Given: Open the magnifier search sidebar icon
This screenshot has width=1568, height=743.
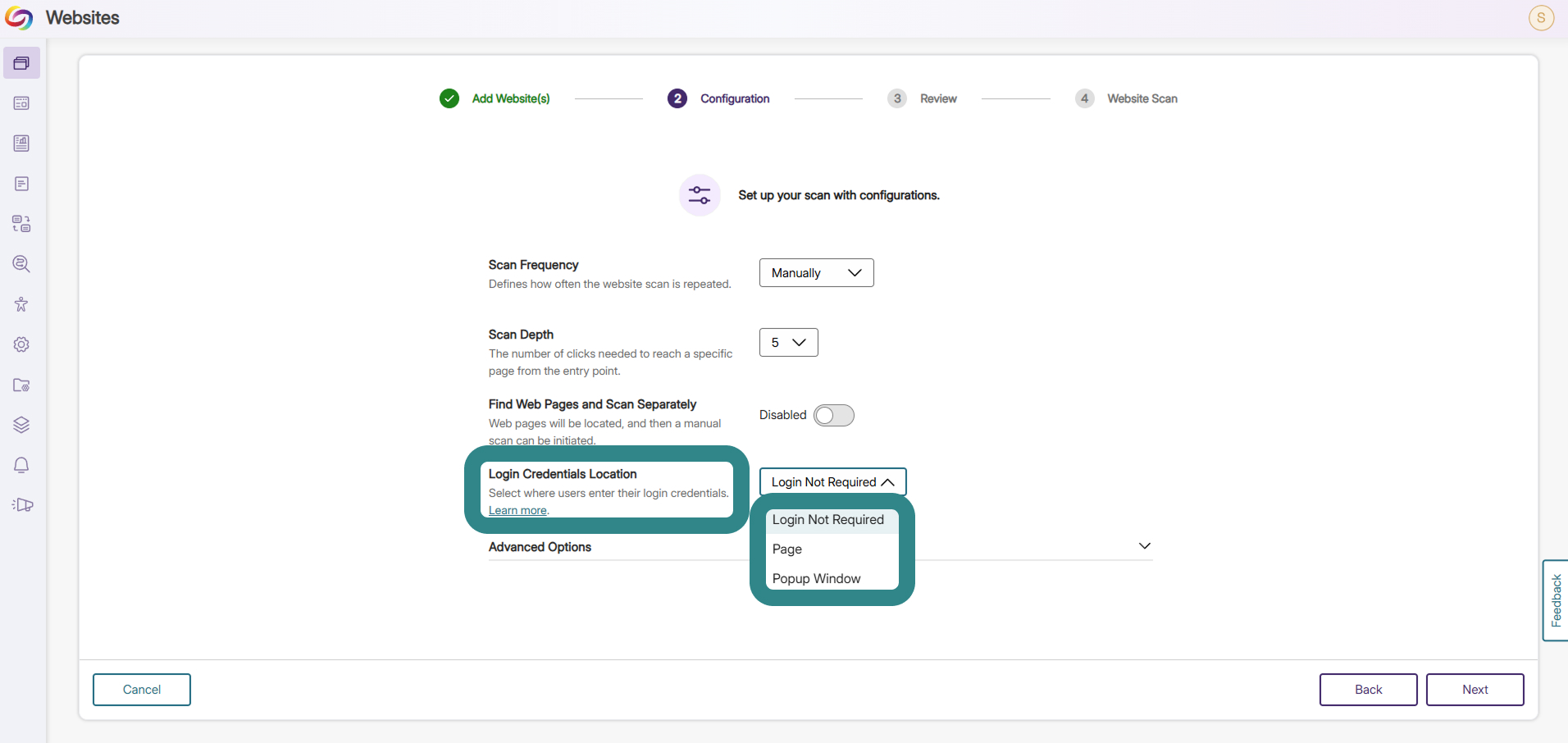Looking at the screenshot, I should click(21, 264).
